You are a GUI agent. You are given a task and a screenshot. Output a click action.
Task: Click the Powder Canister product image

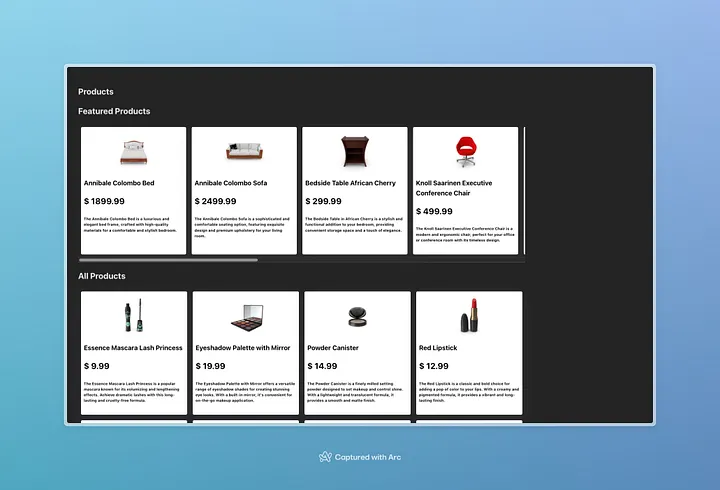(x=357, y=316)
